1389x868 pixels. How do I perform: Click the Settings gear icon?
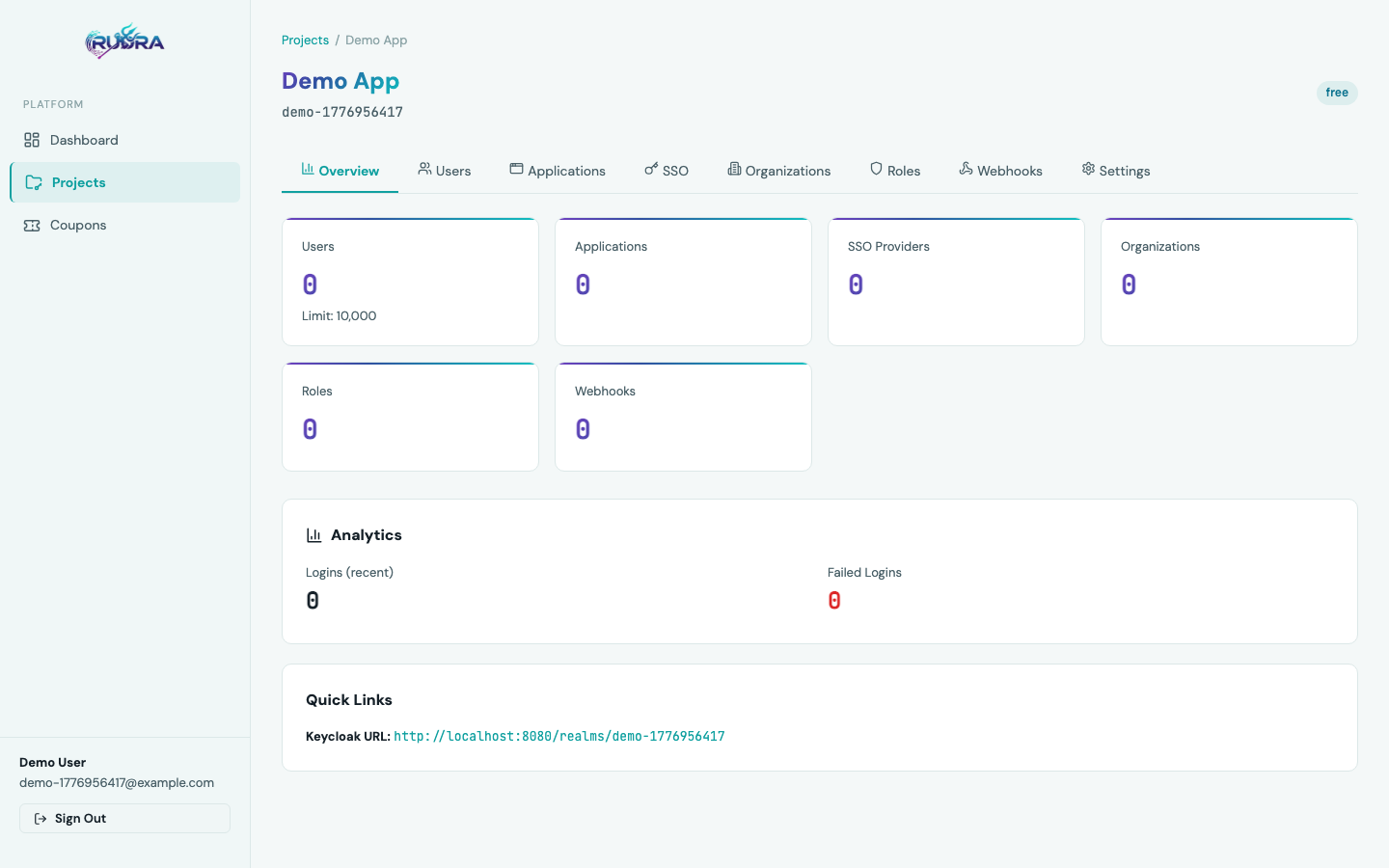coord(1088,169)
